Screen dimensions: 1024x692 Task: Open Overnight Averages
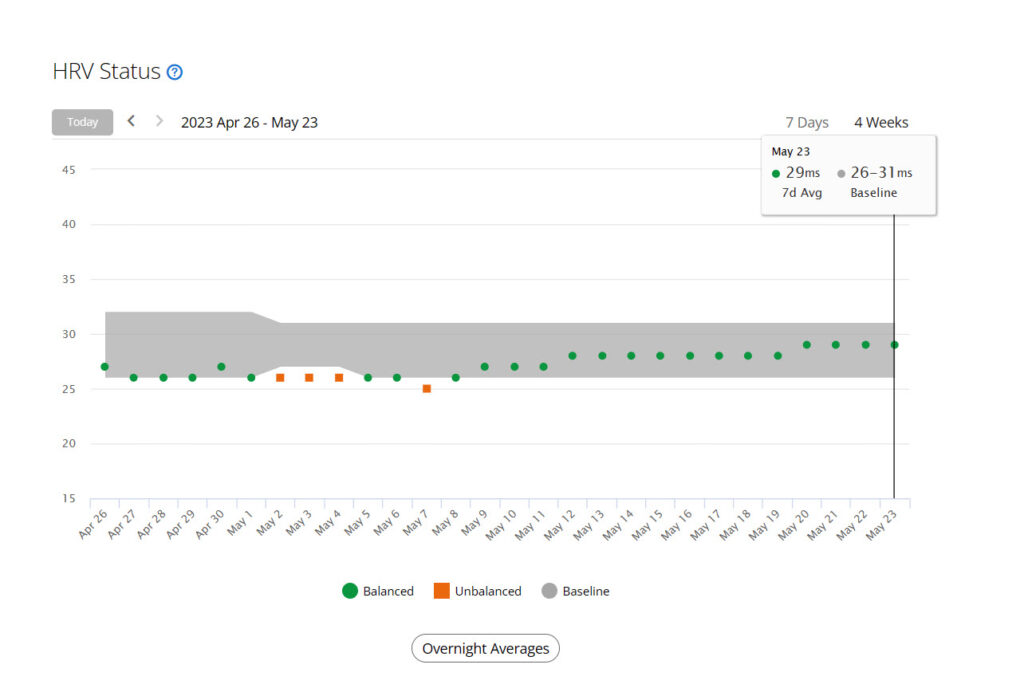tap(485, 648)
